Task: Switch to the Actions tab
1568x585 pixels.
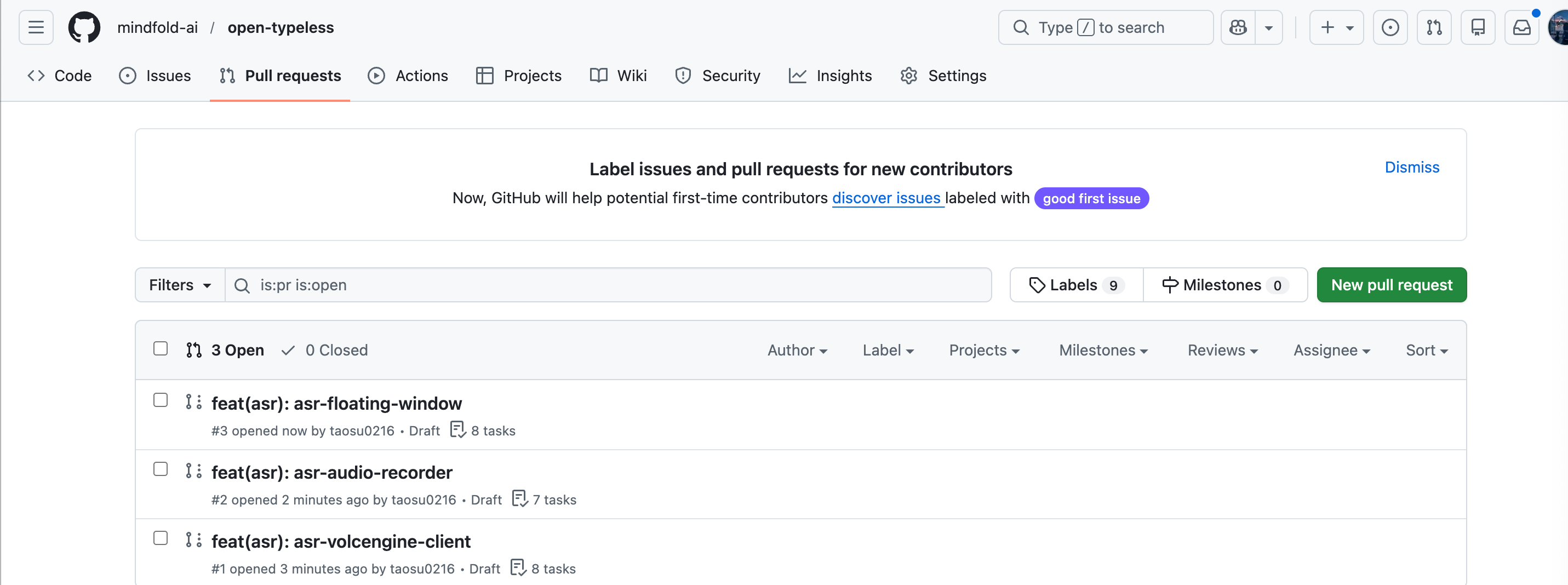Action: coord(408,76)
